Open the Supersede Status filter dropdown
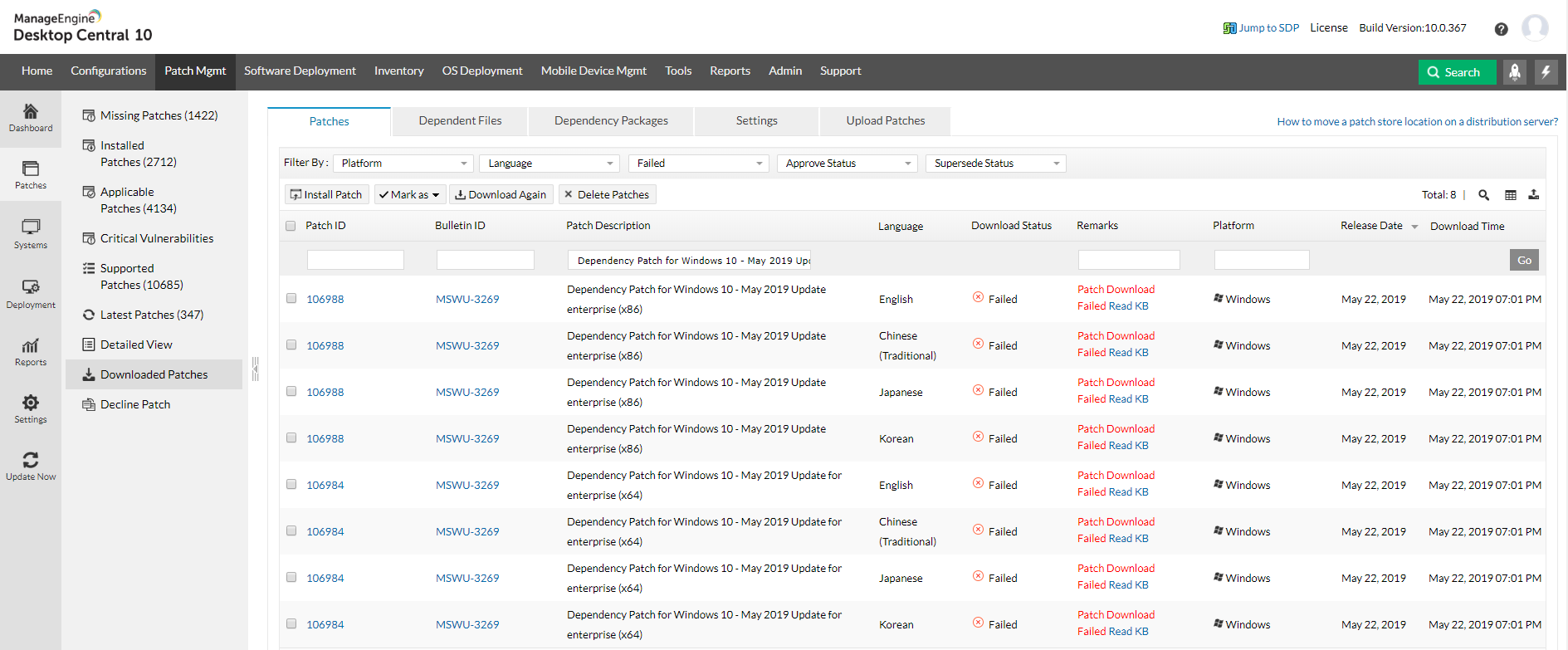The width and height of the screenshot is (1568, 650). point(996,164)
